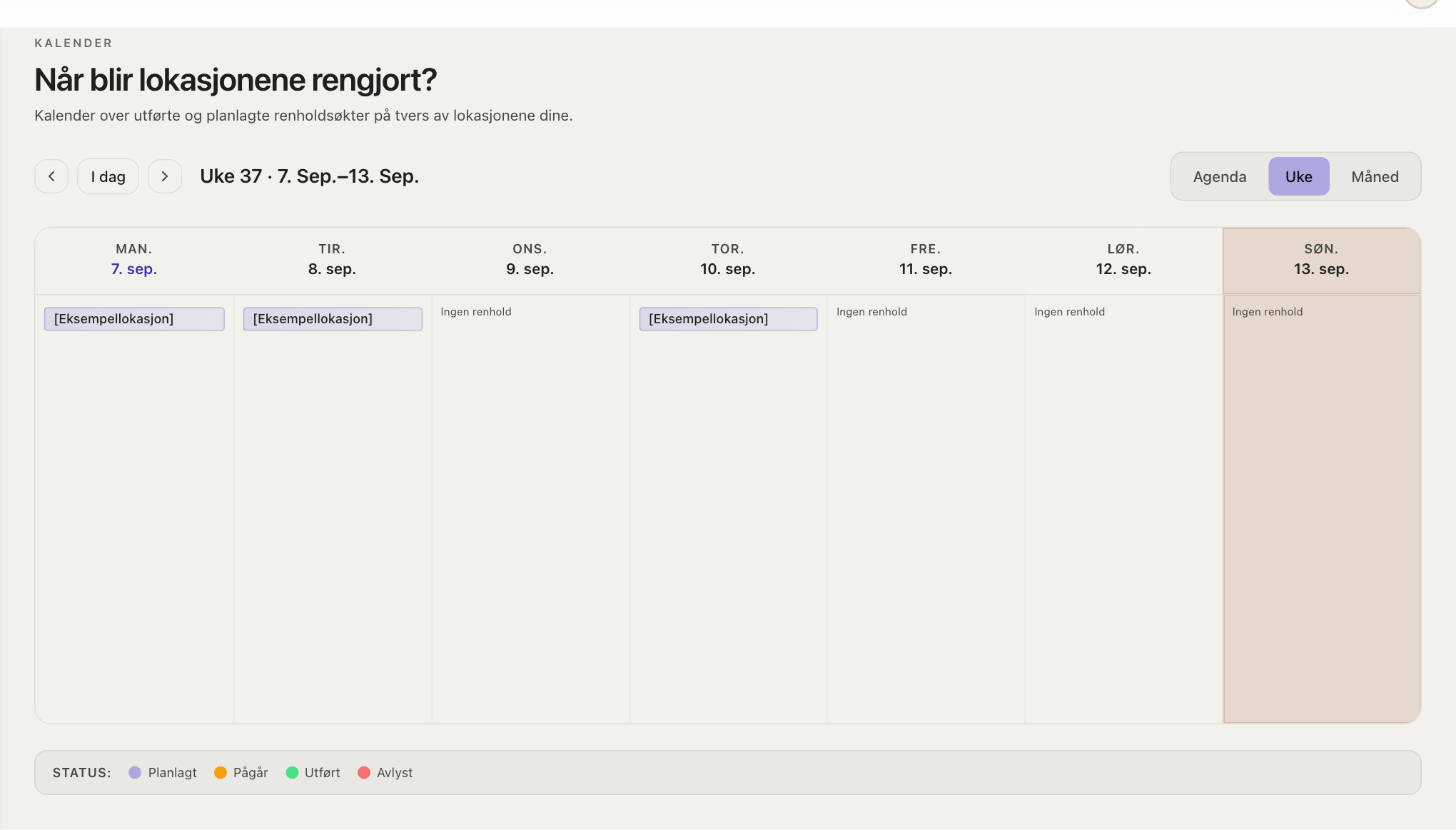Click the STATUS: label in legend
1456x830 pixels.
[x=82, y=773]
